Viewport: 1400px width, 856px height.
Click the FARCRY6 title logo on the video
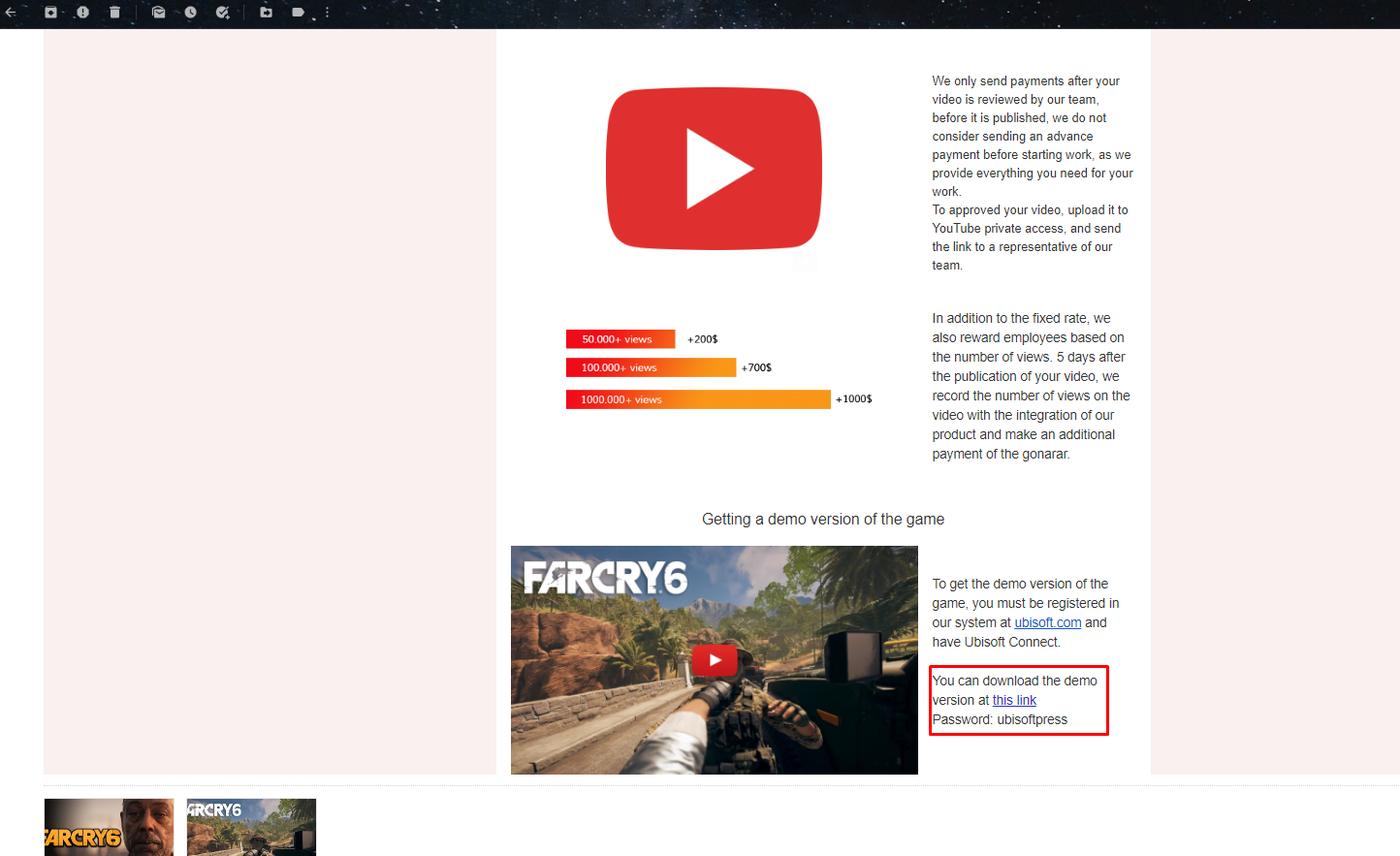(x=606, y=578)
